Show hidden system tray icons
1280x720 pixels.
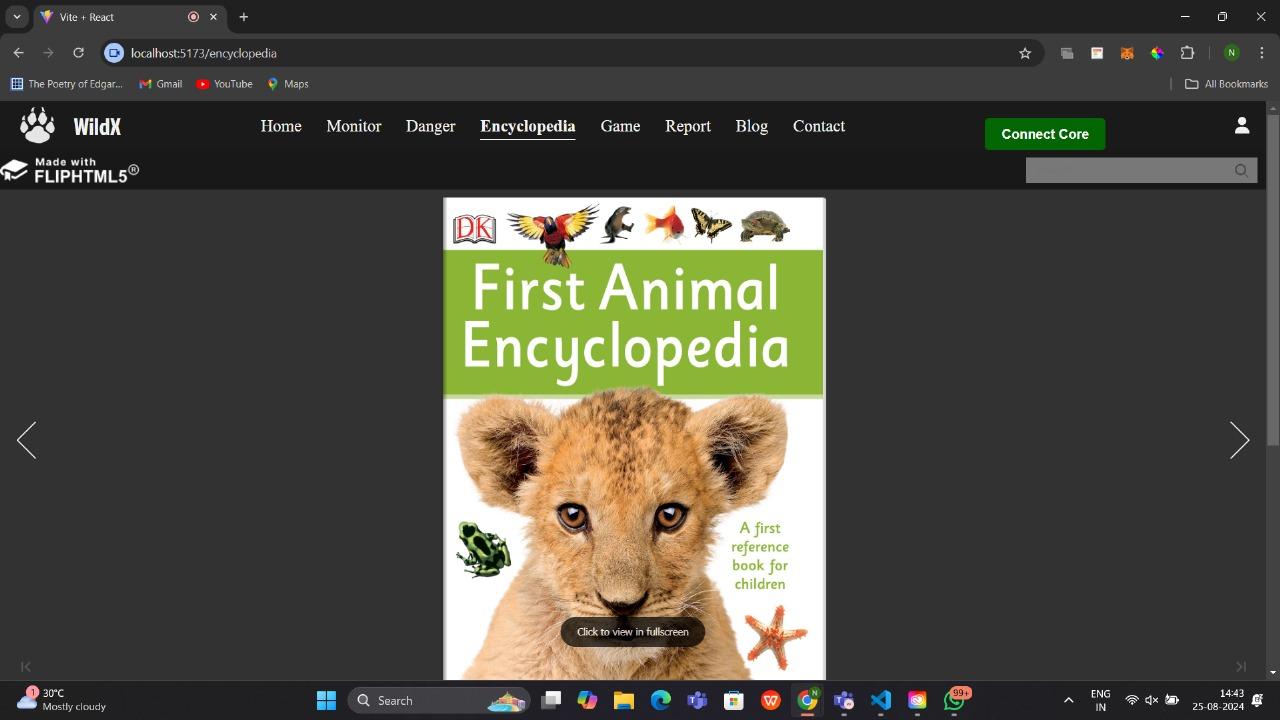[1068, 701]
